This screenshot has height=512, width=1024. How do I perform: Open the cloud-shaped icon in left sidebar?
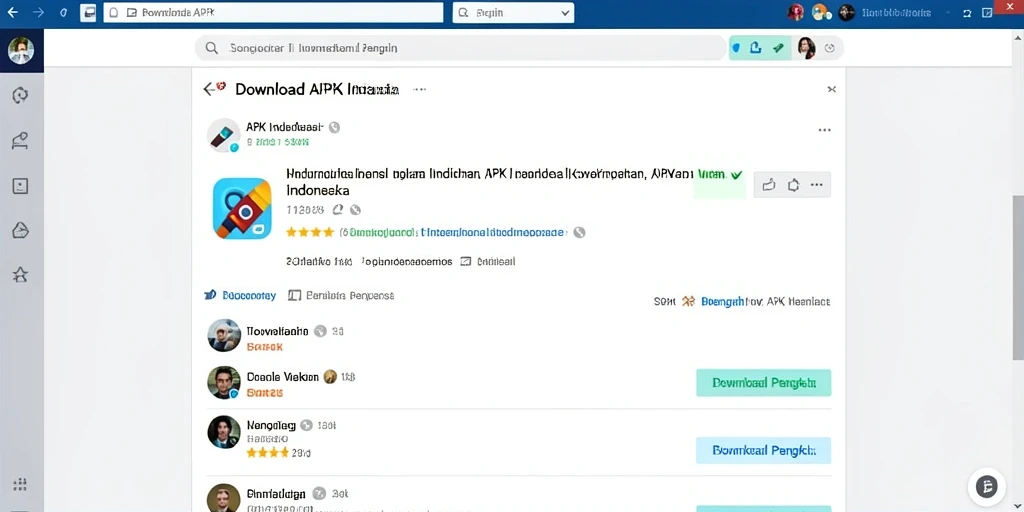click(x=20, y=230)
